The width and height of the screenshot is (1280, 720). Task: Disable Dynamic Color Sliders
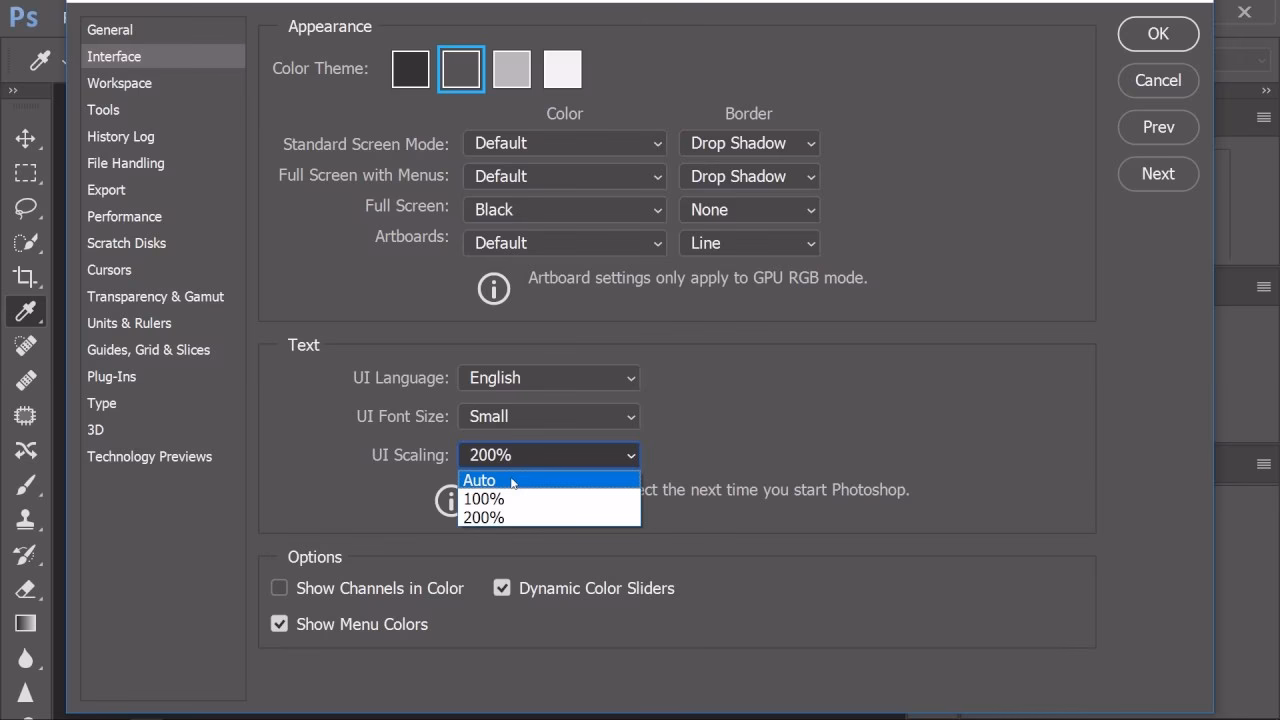[502, 587]
